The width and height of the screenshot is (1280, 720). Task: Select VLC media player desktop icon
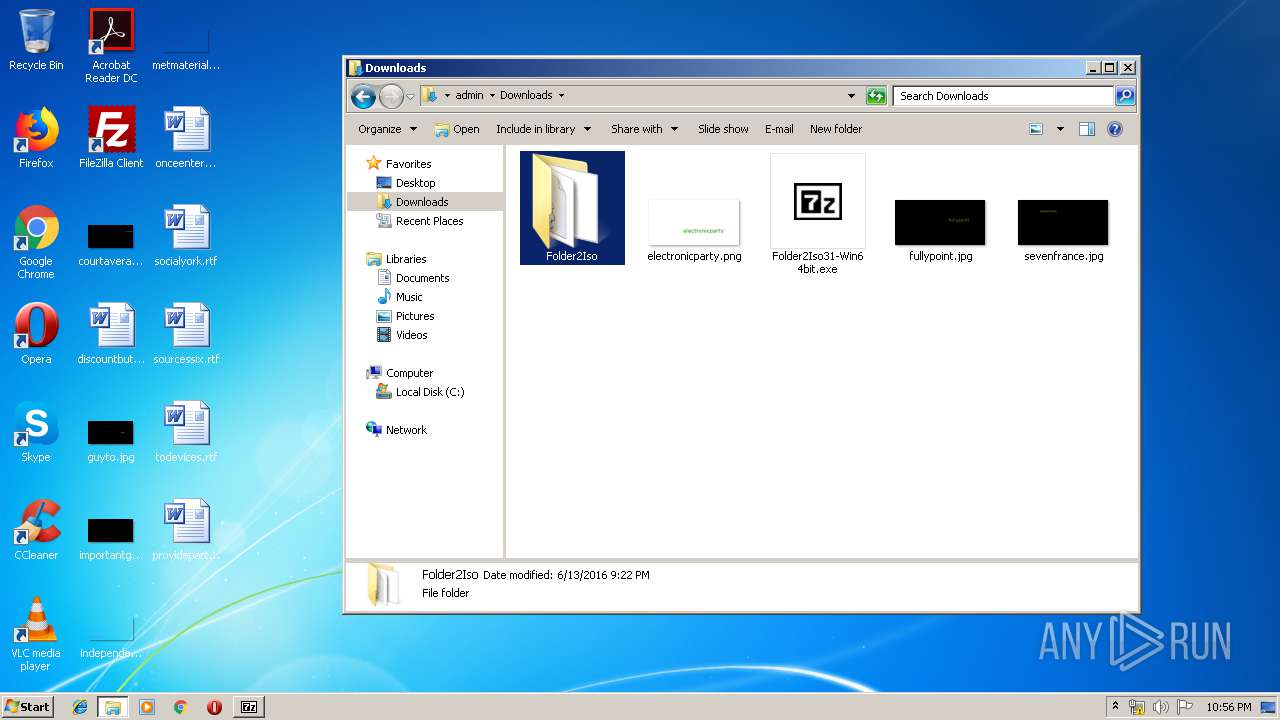pos(36,634)
